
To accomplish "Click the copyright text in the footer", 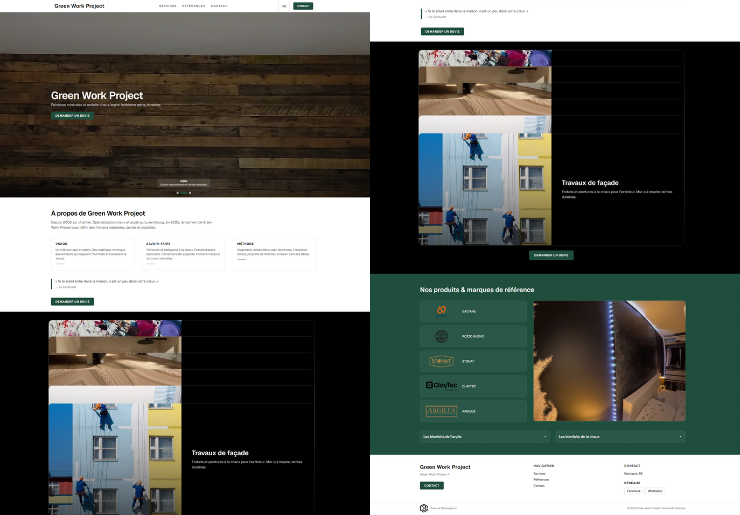I will 656,508.
